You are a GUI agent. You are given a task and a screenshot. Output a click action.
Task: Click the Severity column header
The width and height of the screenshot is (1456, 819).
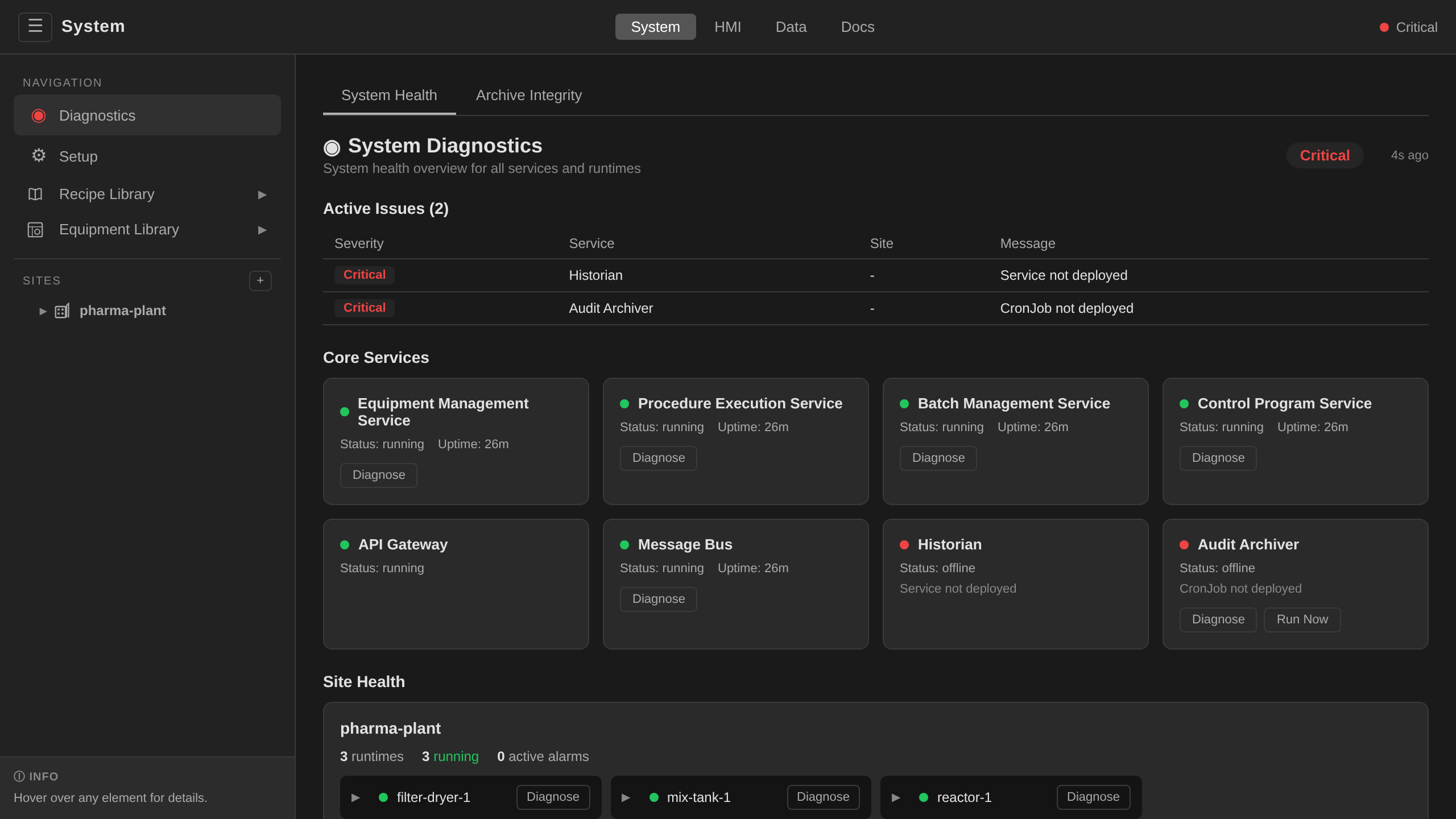[x=359, y=243]
